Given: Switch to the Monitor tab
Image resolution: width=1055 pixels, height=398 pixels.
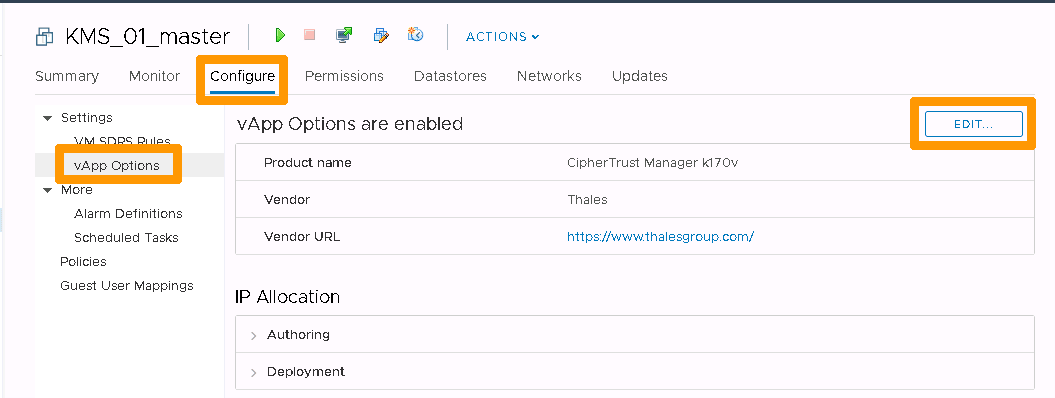Looking at the screenshot, I should [x=154, y=76].
